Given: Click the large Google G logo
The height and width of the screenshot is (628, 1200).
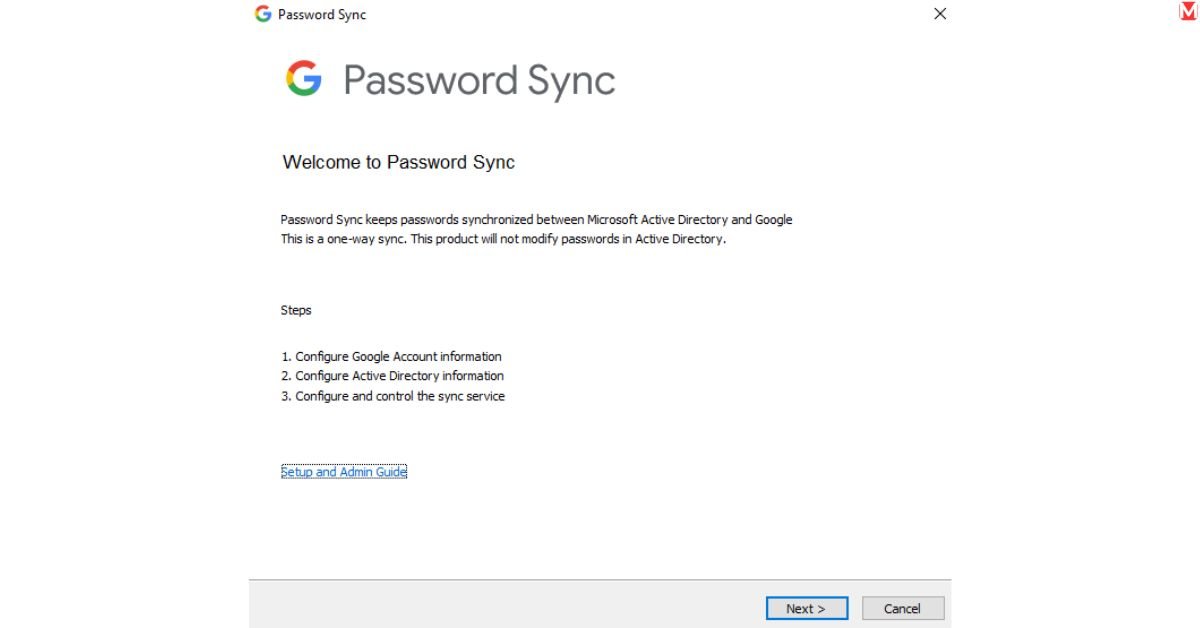Looking at the screenshot, I should [x=304, y=79].
